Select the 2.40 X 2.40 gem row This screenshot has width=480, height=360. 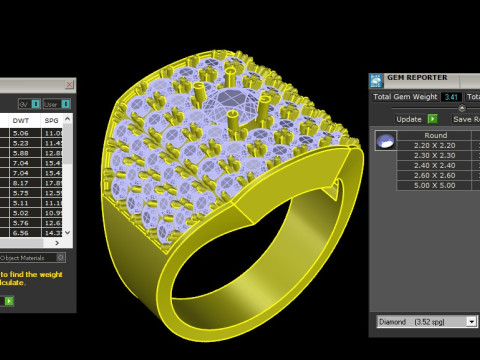coord(434,165)
